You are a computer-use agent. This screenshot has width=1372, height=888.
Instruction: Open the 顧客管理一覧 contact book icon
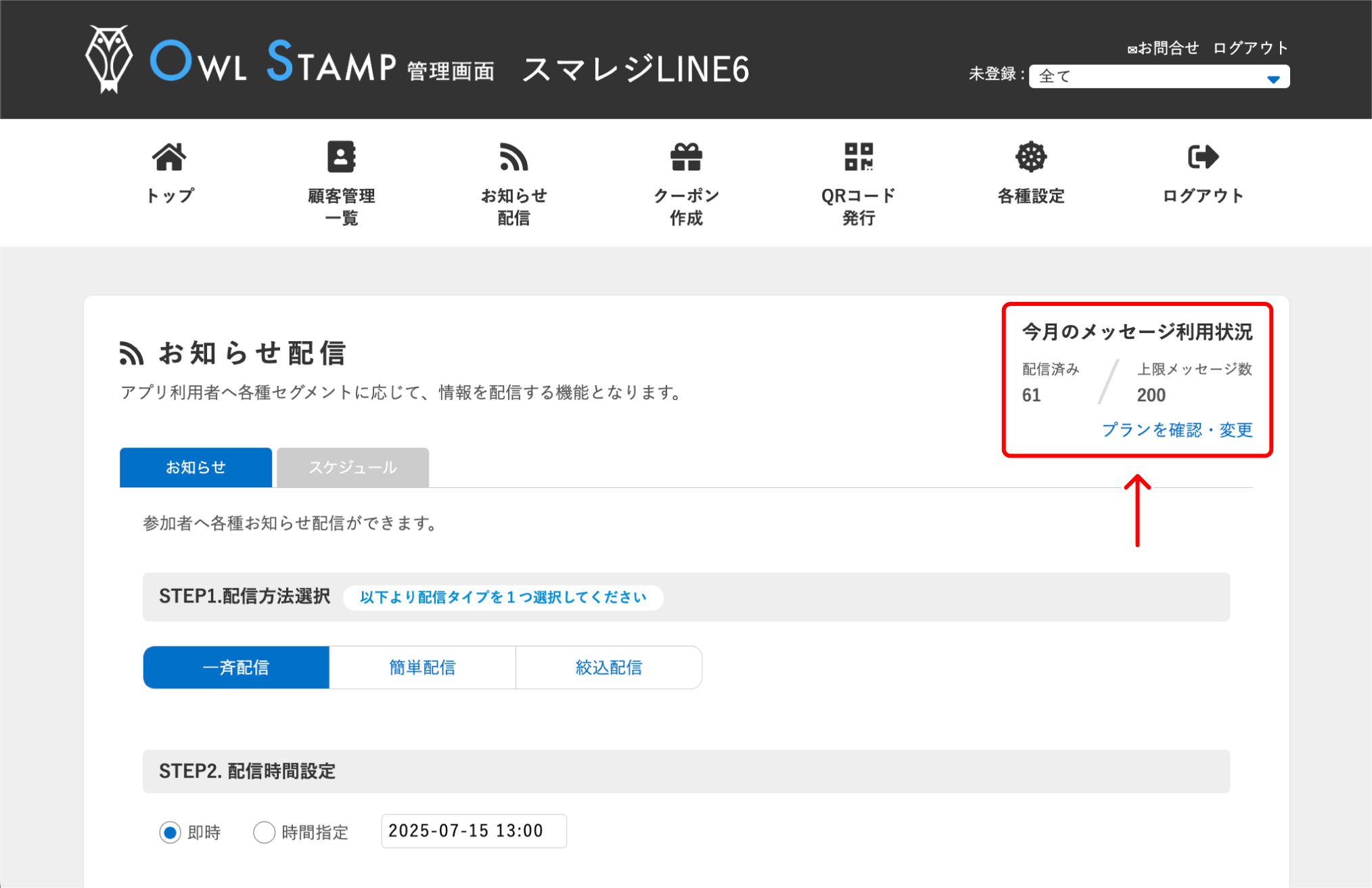pos(341,157)
